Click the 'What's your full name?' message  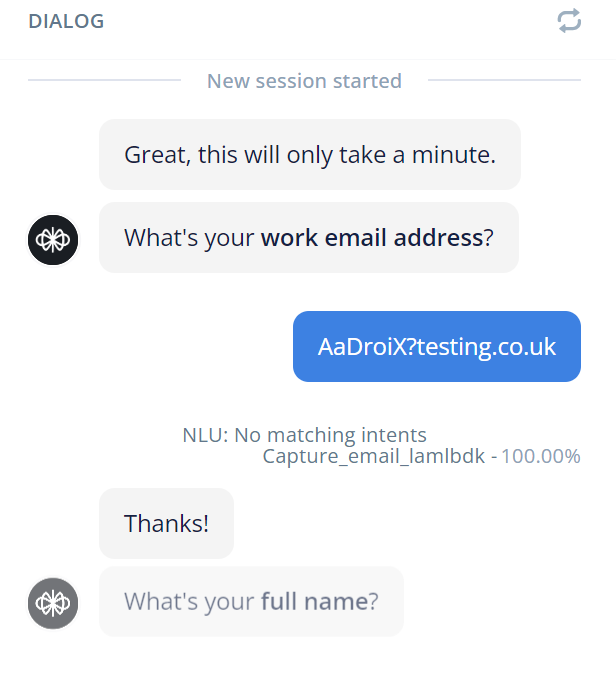251,601
